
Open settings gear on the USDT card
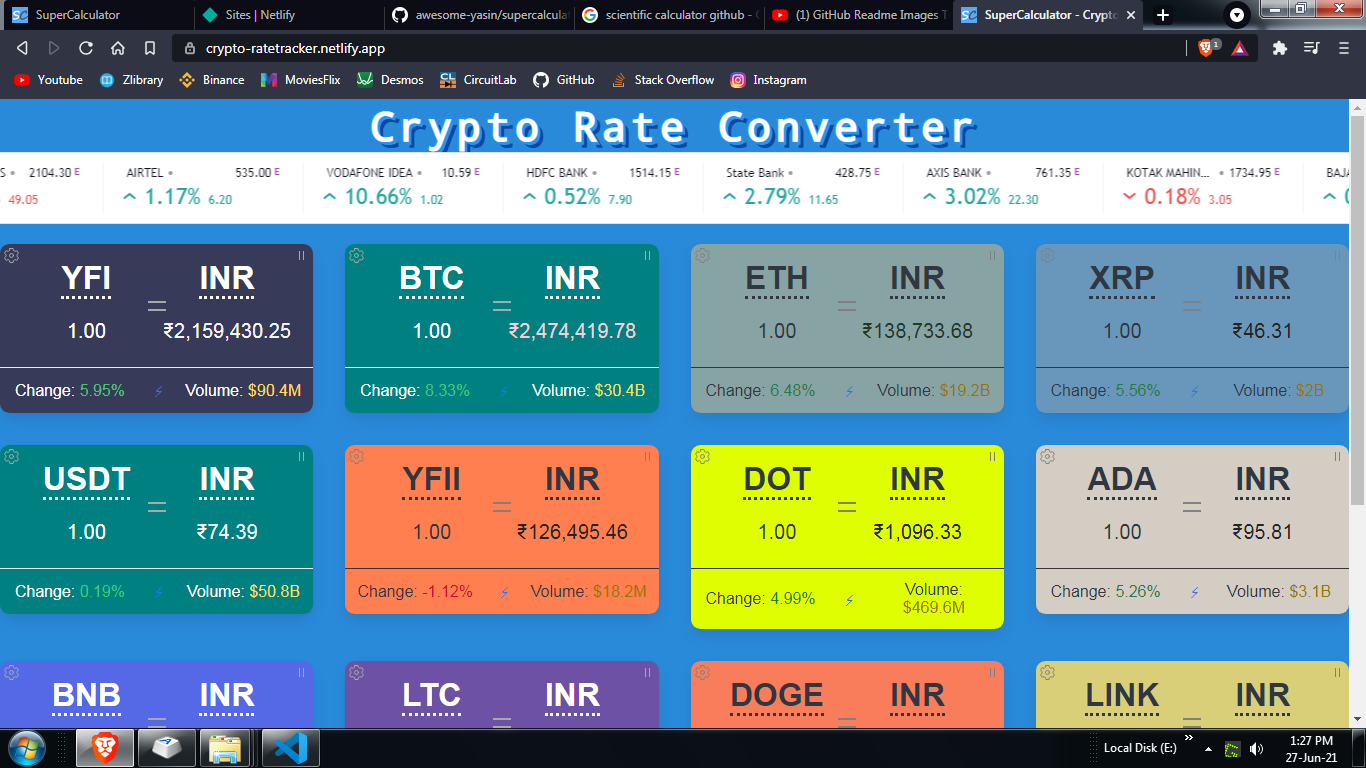pos(11,457)
